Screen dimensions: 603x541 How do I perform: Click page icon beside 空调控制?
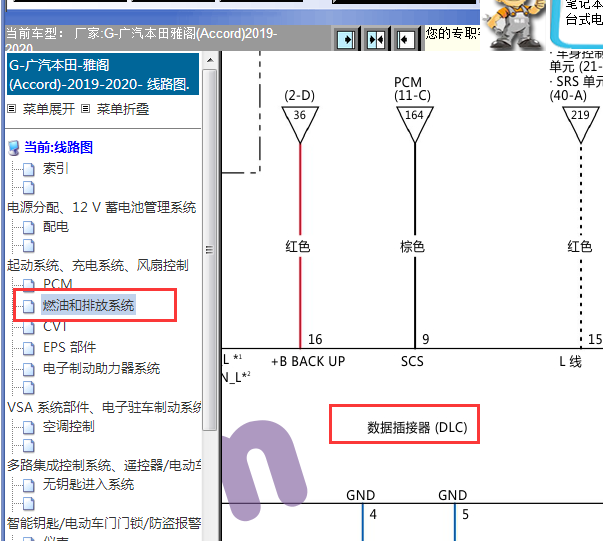click(29, 427)
